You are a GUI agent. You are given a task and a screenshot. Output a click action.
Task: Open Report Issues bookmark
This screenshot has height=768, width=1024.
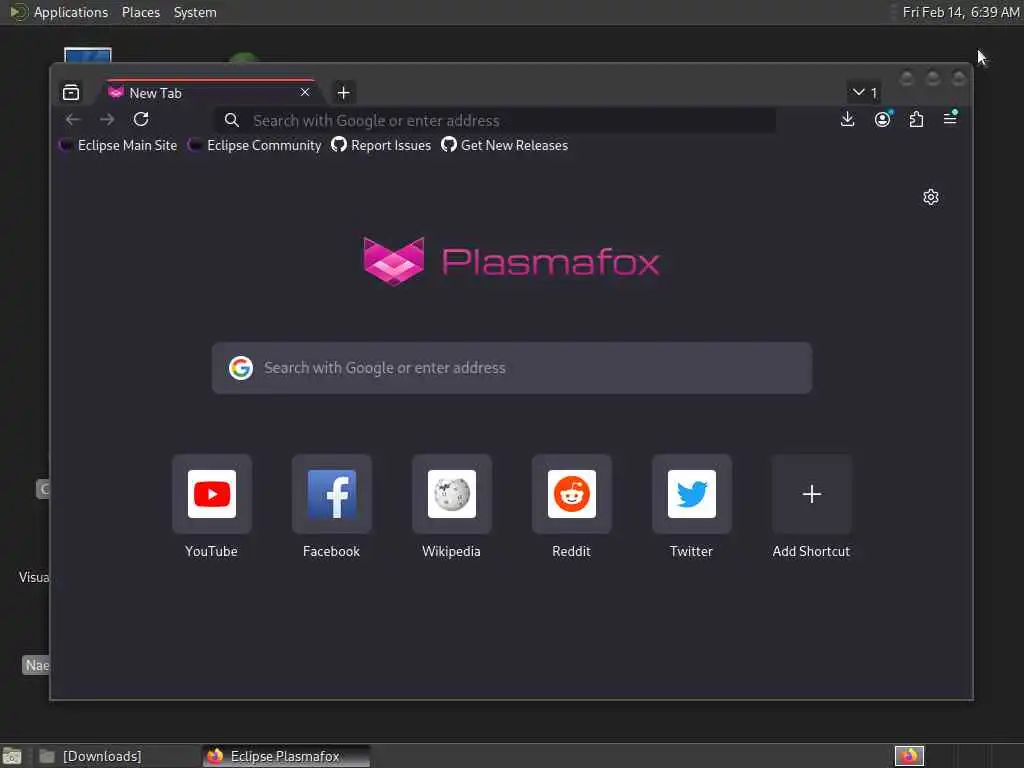381,145
